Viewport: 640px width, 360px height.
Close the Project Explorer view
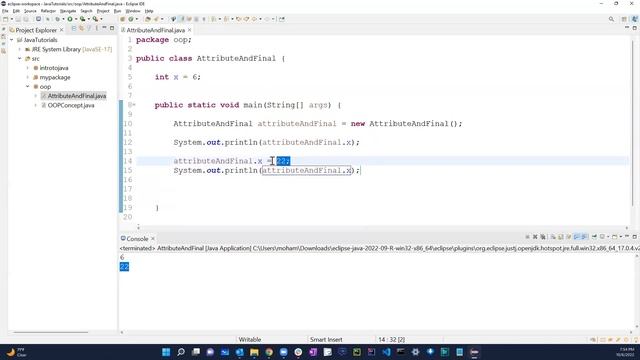(x=62, y=30)
